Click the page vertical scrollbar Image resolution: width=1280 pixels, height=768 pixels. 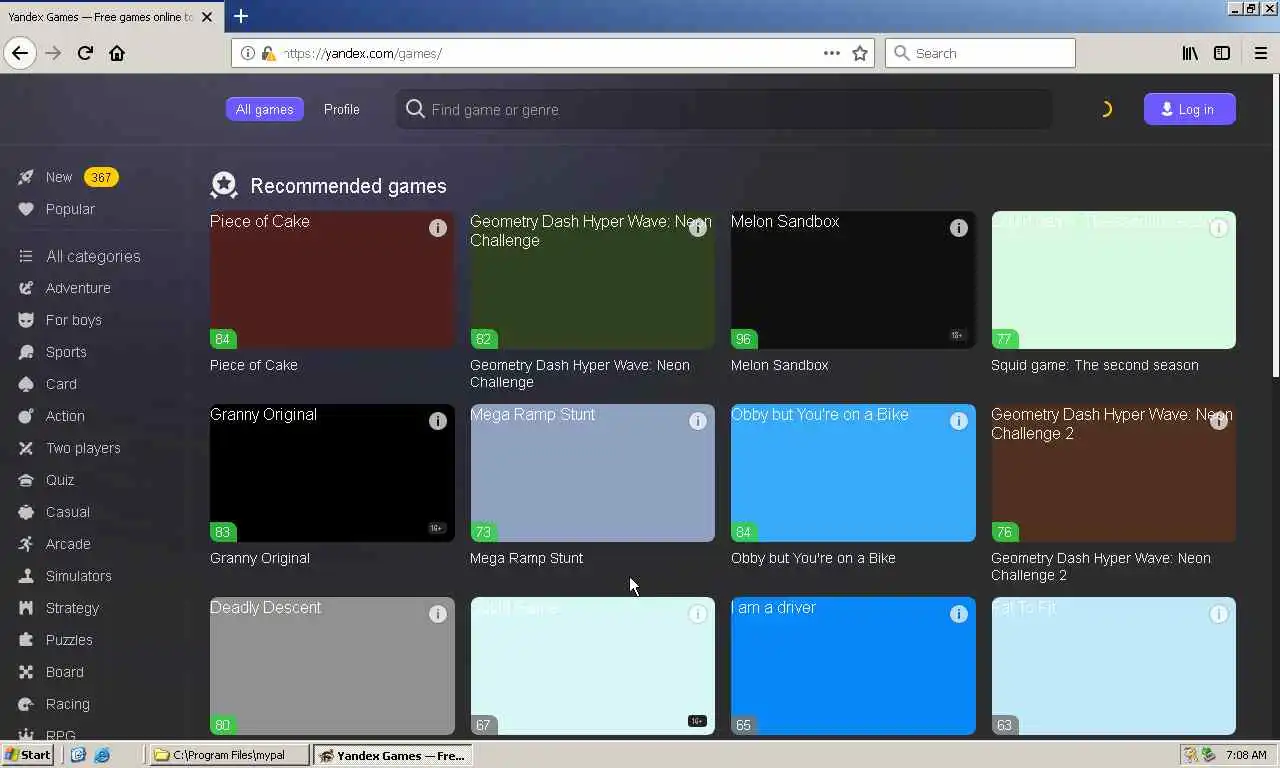click(x=1274, y=226)
